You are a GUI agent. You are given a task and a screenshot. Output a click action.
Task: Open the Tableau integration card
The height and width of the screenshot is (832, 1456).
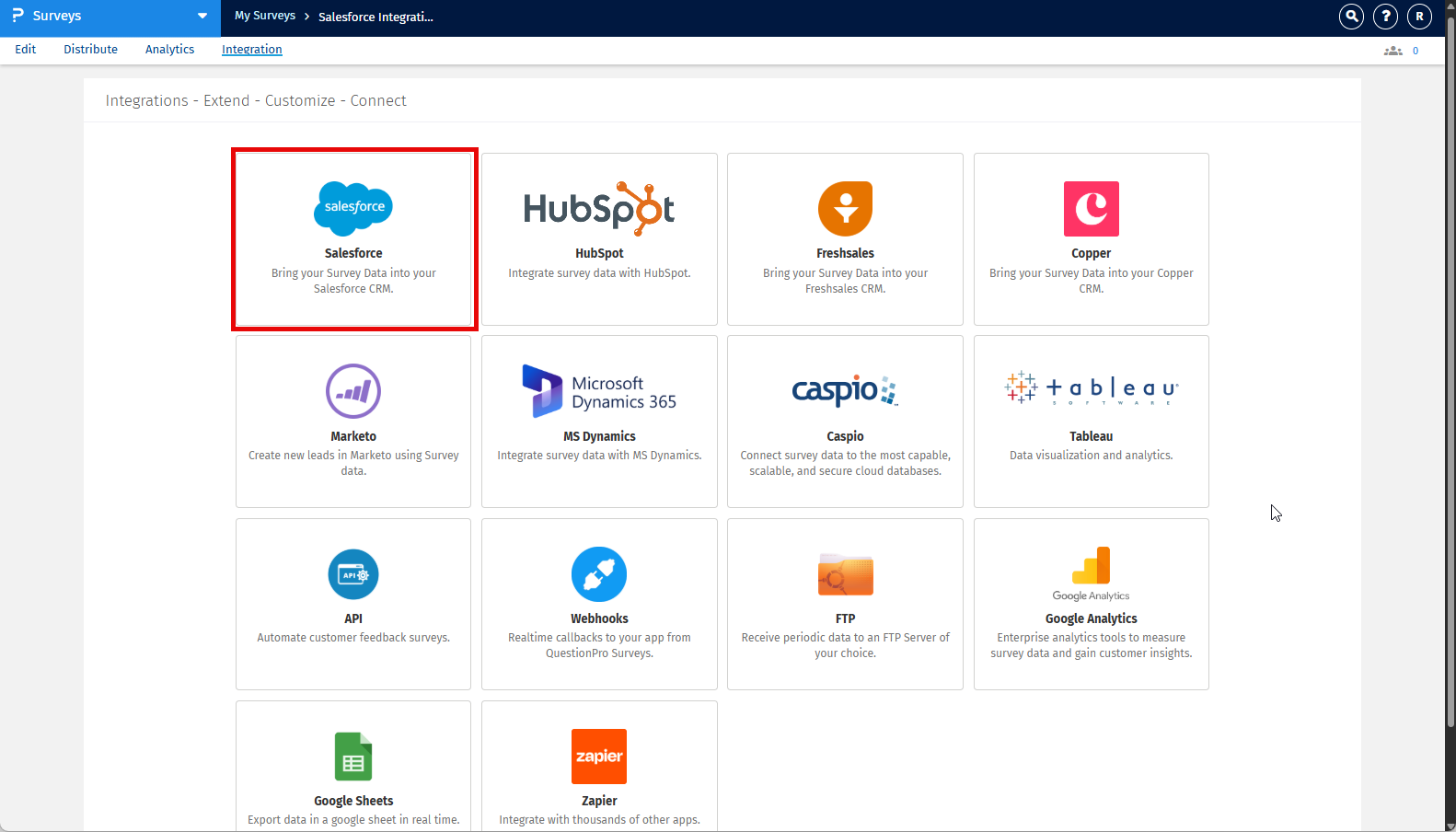coord(1091,422)
